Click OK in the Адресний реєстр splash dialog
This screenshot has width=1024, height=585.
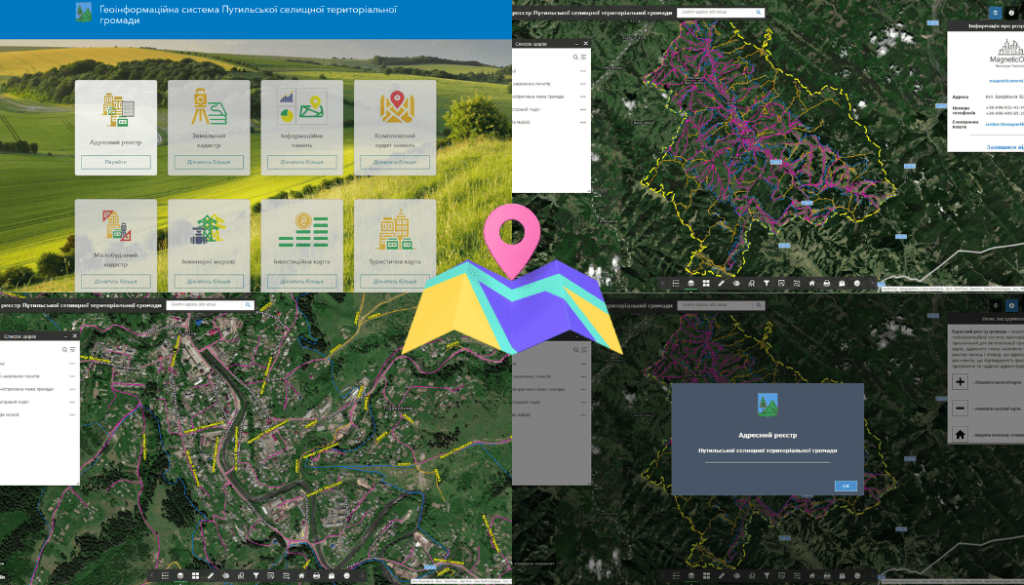[x=846, y=486]
